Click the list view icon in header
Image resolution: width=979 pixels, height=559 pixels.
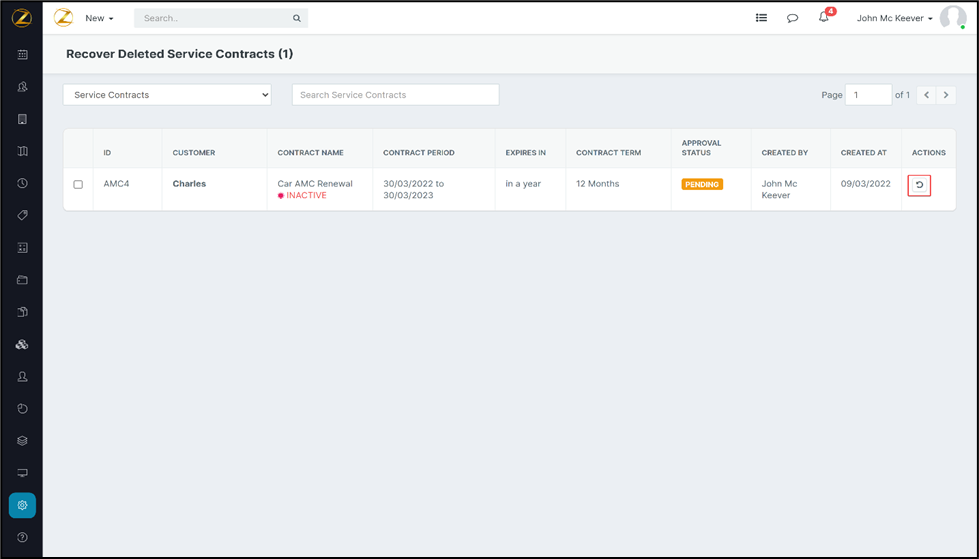[x=761, y=18]
